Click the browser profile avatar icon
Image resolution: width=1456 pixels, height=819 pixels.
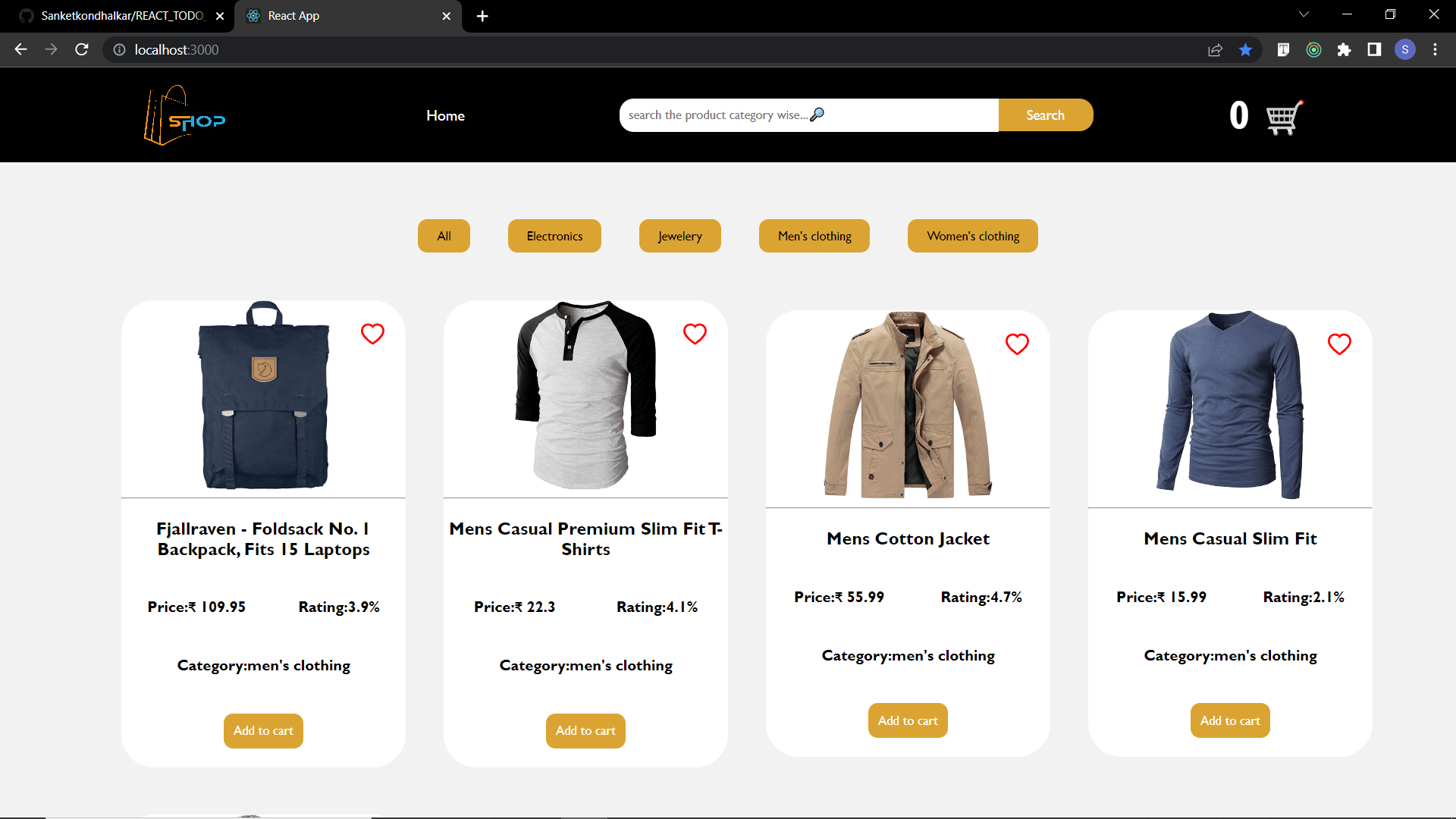point(1404,49)
